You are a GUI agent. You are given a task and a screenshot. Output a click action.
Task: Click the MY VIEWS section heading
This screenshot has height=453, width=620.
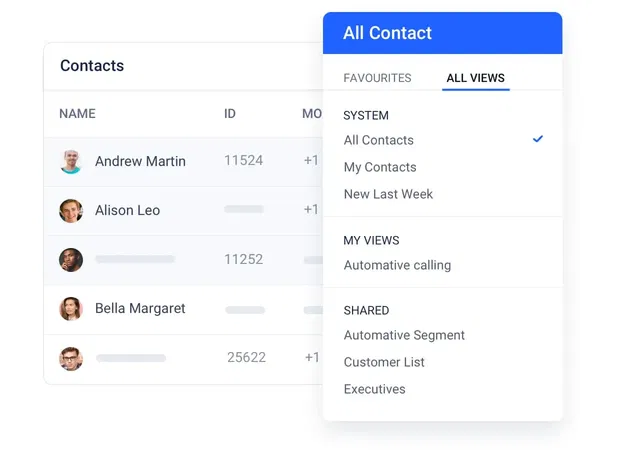point(371,240)
